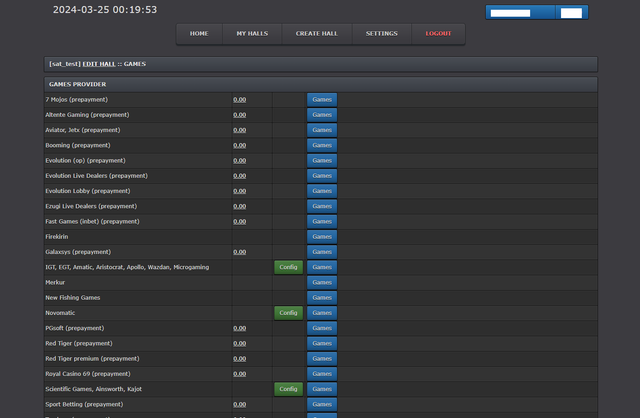Click 0.00 balance for Aviator, Jetx
The height and width of the screenshot is (418, 640).
(240, 130)
